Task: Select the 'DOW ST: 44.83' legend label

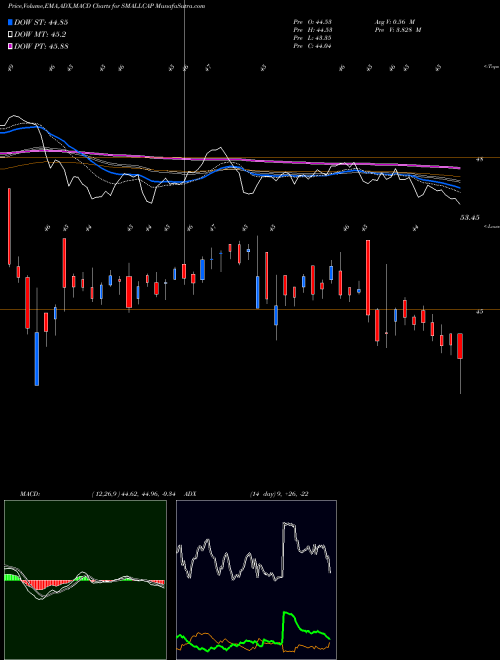Action: (x=41, y=22)
